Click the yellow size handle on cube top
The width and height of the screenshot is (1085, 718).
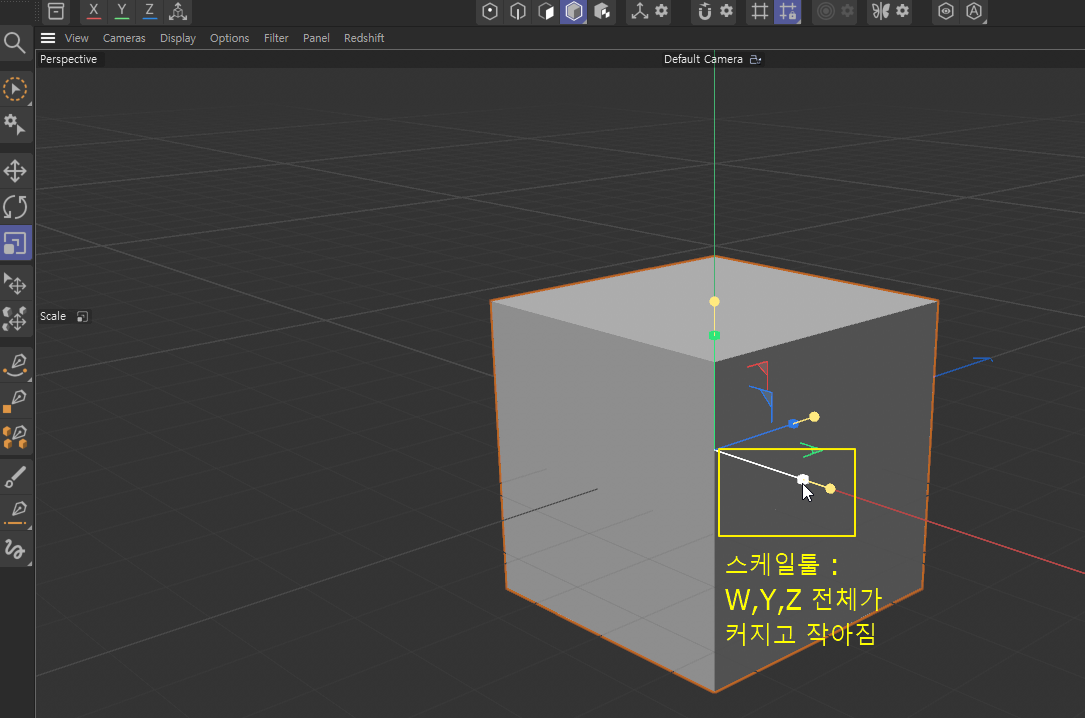click(715, 302)
